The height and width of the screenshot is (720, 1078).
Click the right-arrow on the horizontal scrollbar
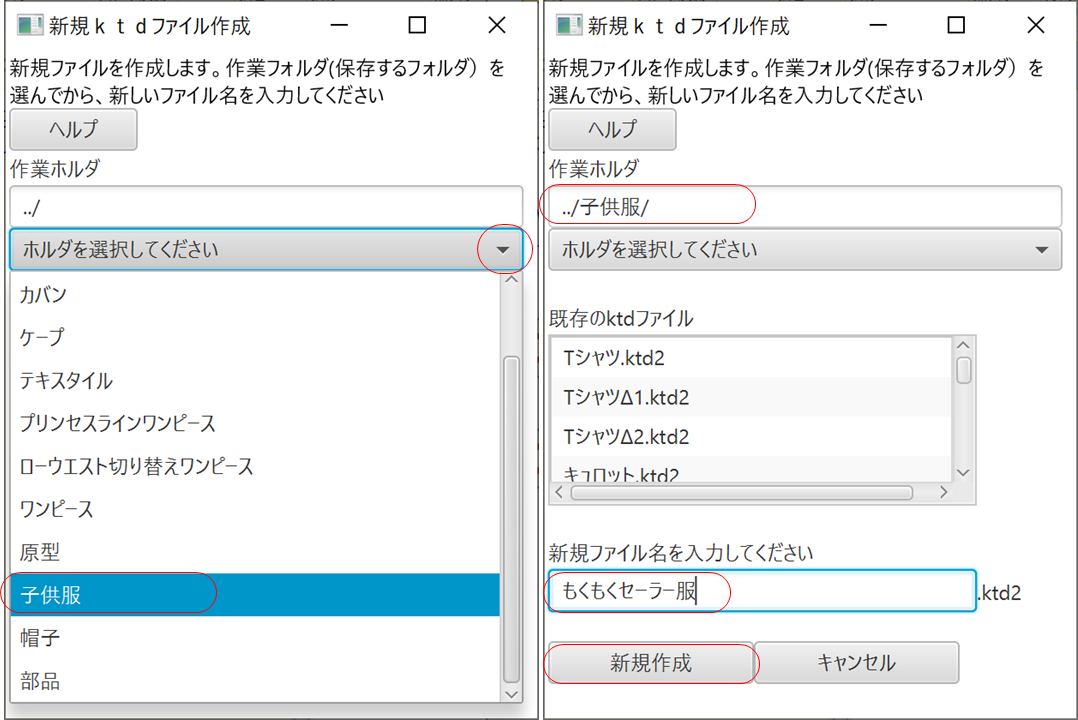[944, 492]
